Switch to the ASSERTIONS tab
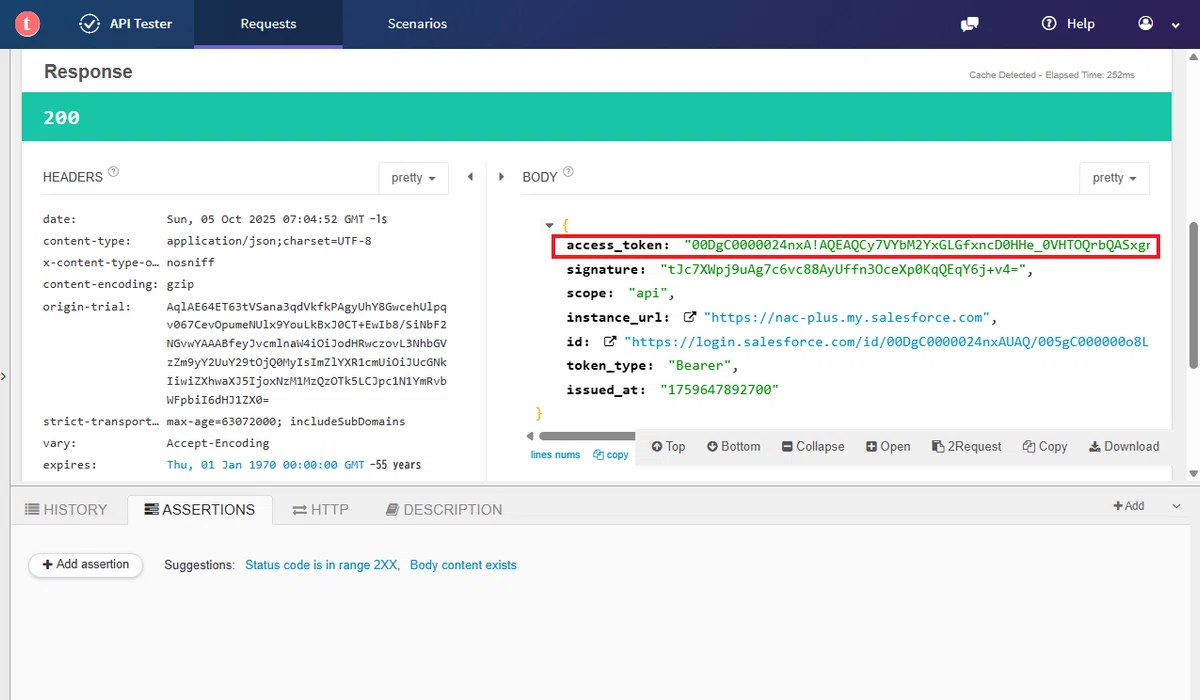The image size is (1200, 700). pos(200,510)
